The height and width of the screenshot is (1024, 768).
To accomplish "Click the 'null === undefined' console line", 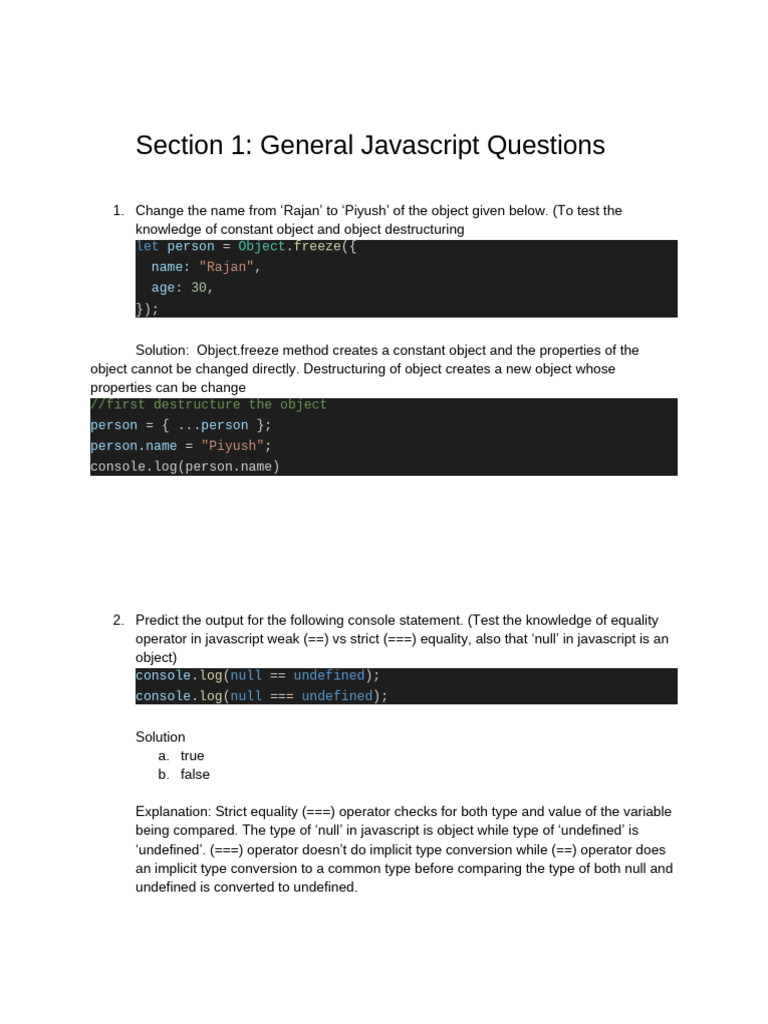I will click(x=261, y=696).
